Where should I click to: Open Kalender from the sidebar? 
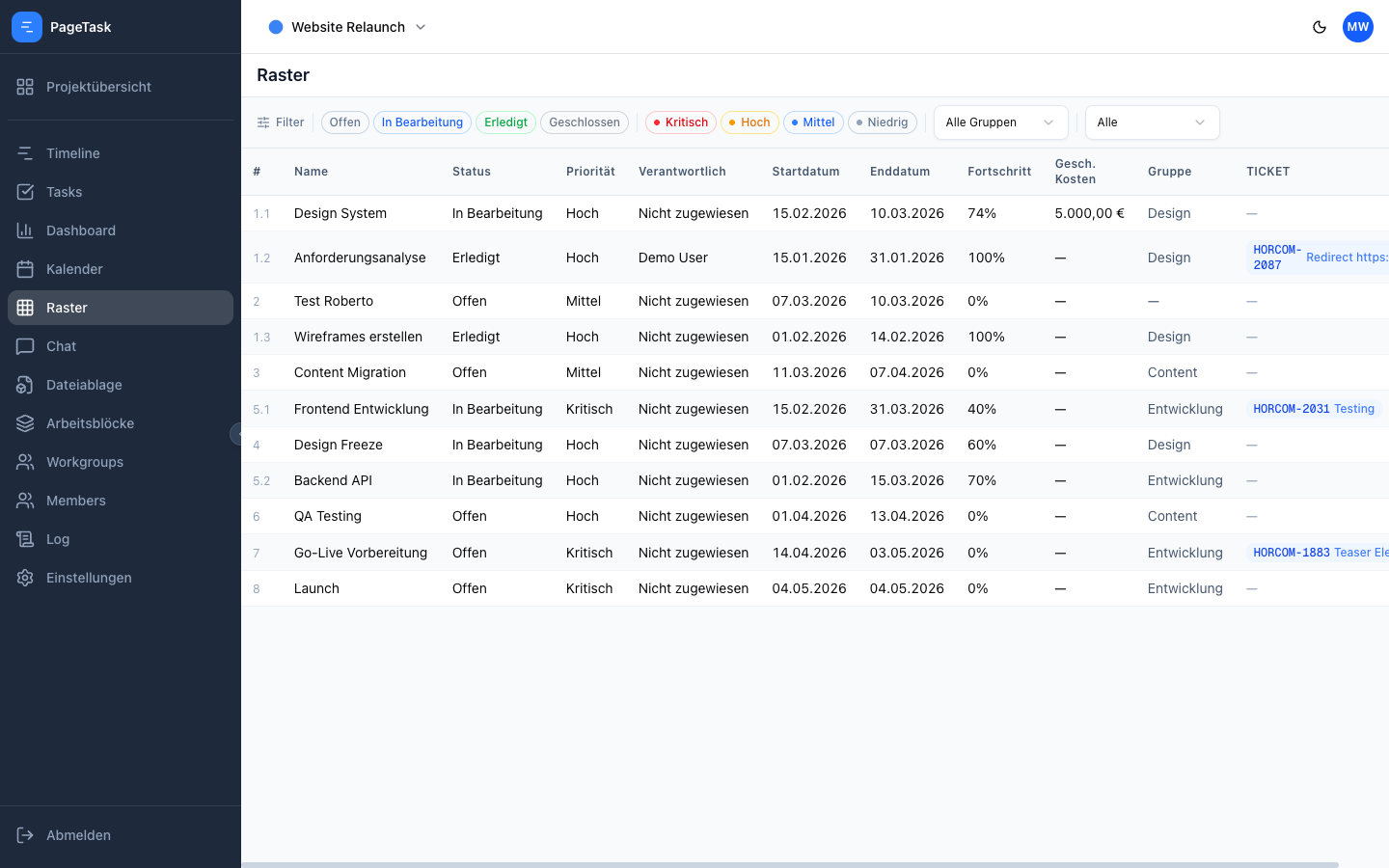click(74, 269)
